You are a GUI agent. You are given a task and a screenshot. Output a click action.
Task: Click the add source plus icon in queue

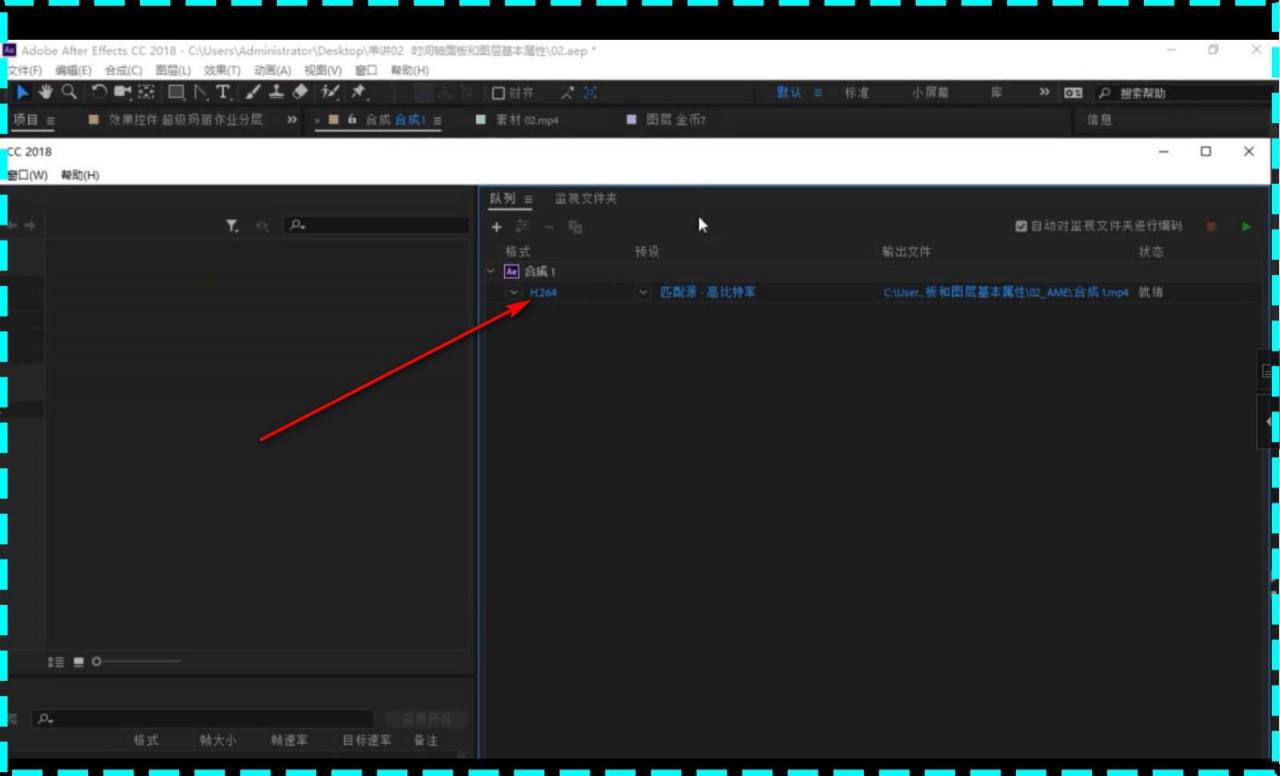pyautogui.click(x=497, y=227)
